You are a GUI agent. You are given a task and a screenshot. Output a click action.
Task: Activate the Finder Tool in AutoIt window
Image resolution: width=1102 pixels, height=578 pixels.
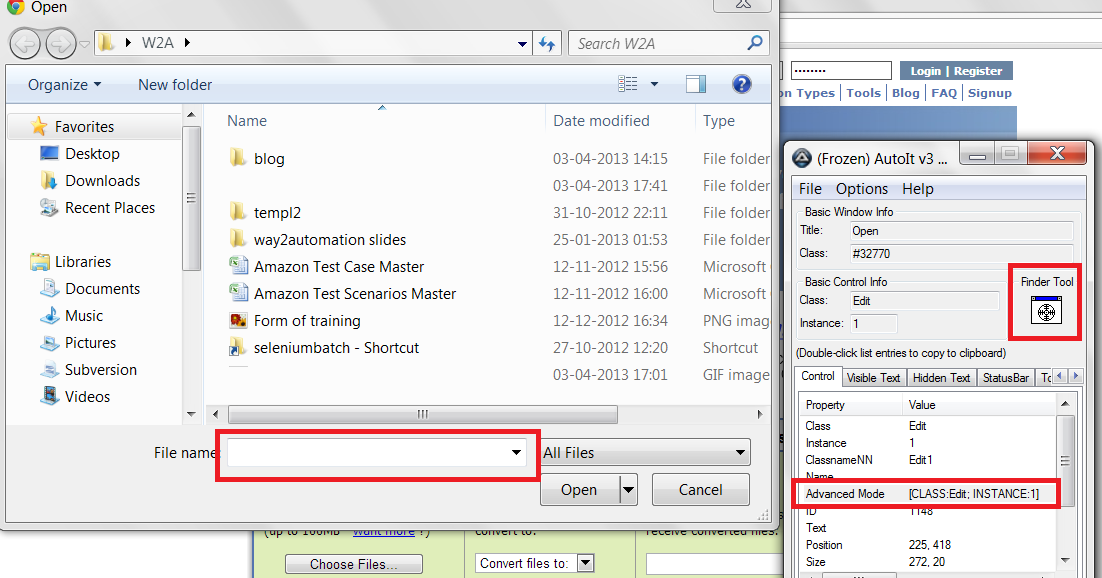pos(1045,312)
